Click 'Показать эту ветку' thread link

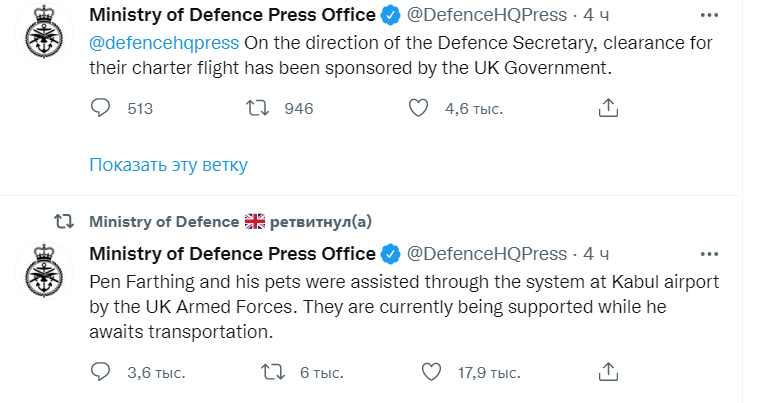[168, 165]
